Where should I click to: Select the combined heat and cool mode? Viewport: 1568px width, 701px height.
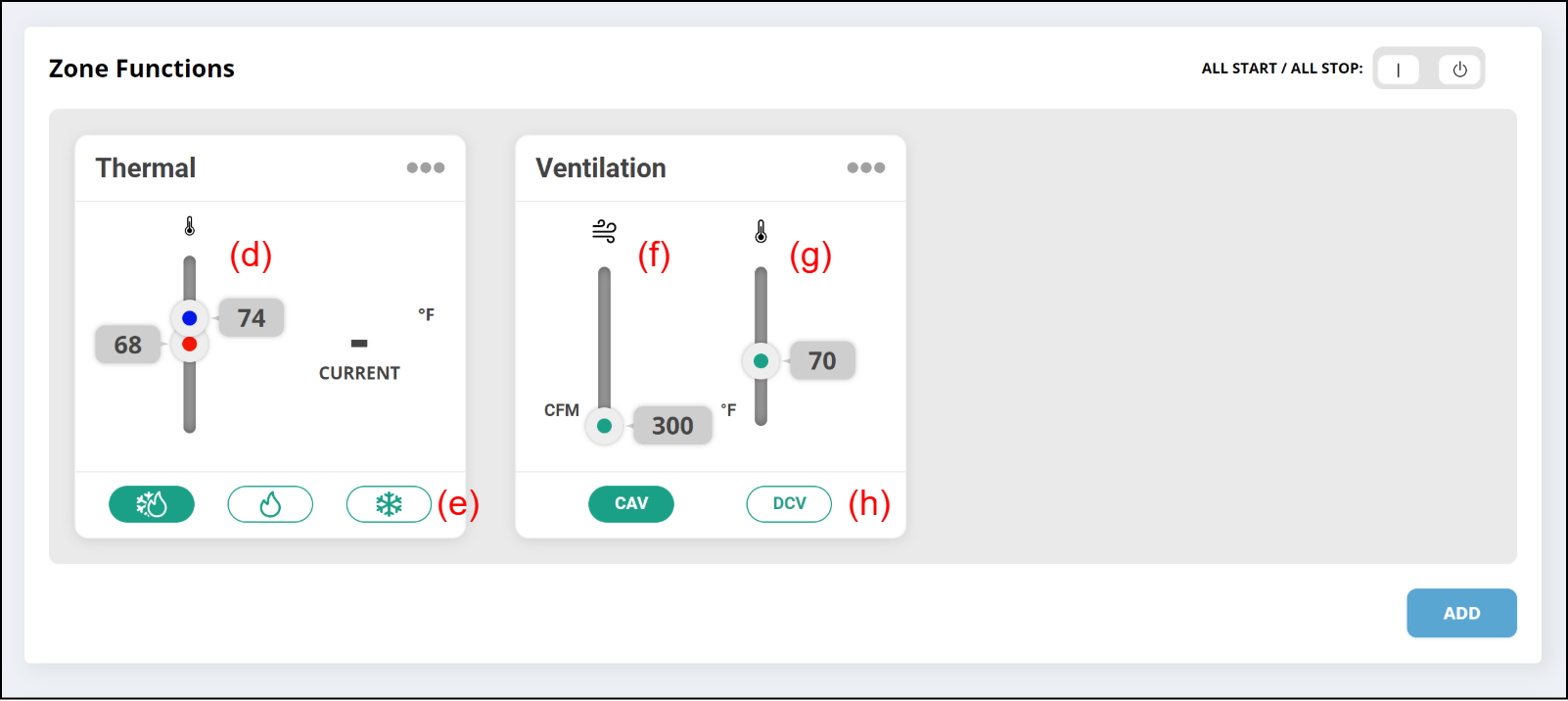[152, 504]
